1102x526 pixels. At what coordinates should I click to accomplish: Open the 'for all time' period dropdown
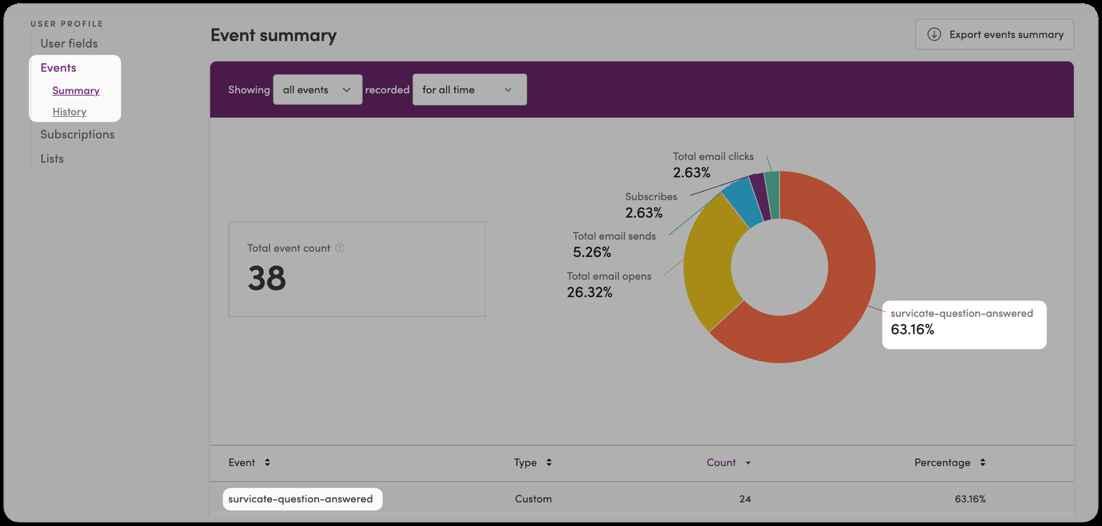click(469, 90)
